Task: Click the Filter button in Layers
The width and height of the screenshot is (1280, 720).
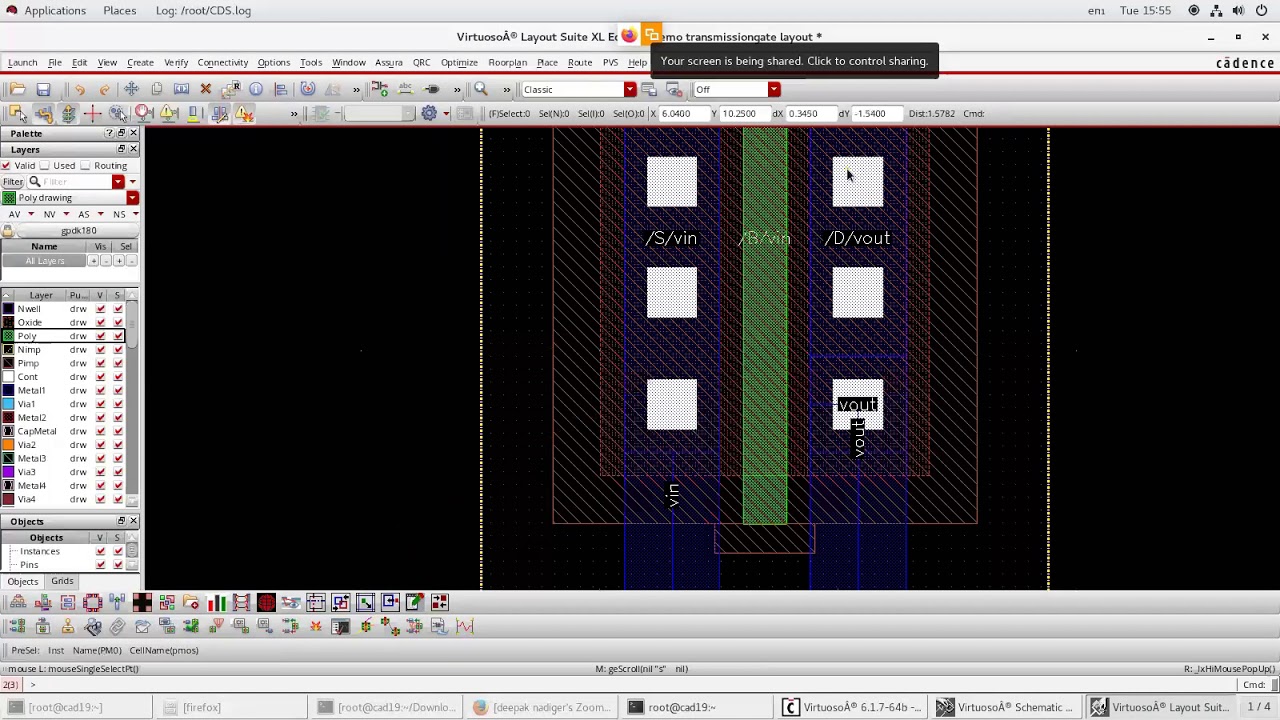Action: [13, 181]
